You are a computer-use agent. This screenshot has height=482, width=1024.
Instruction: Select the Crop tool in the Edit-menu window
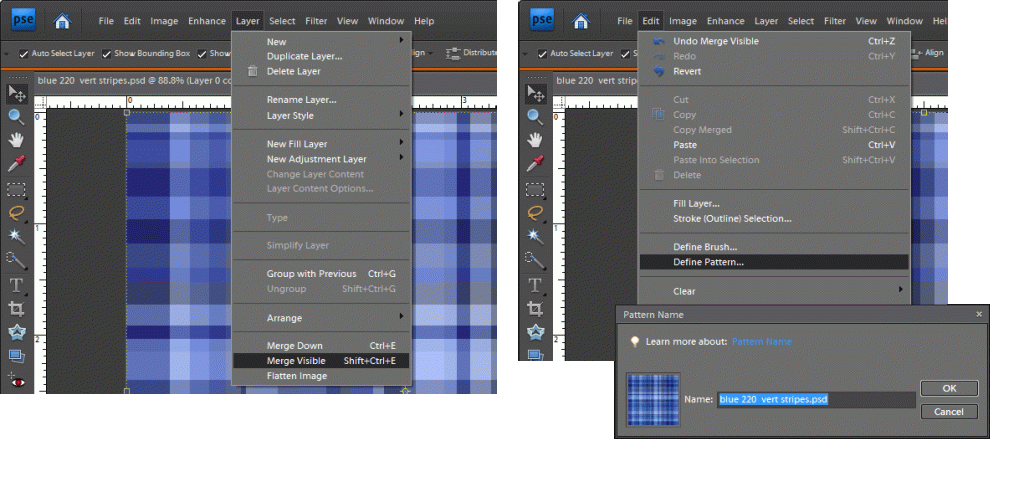tap(536, 309)
